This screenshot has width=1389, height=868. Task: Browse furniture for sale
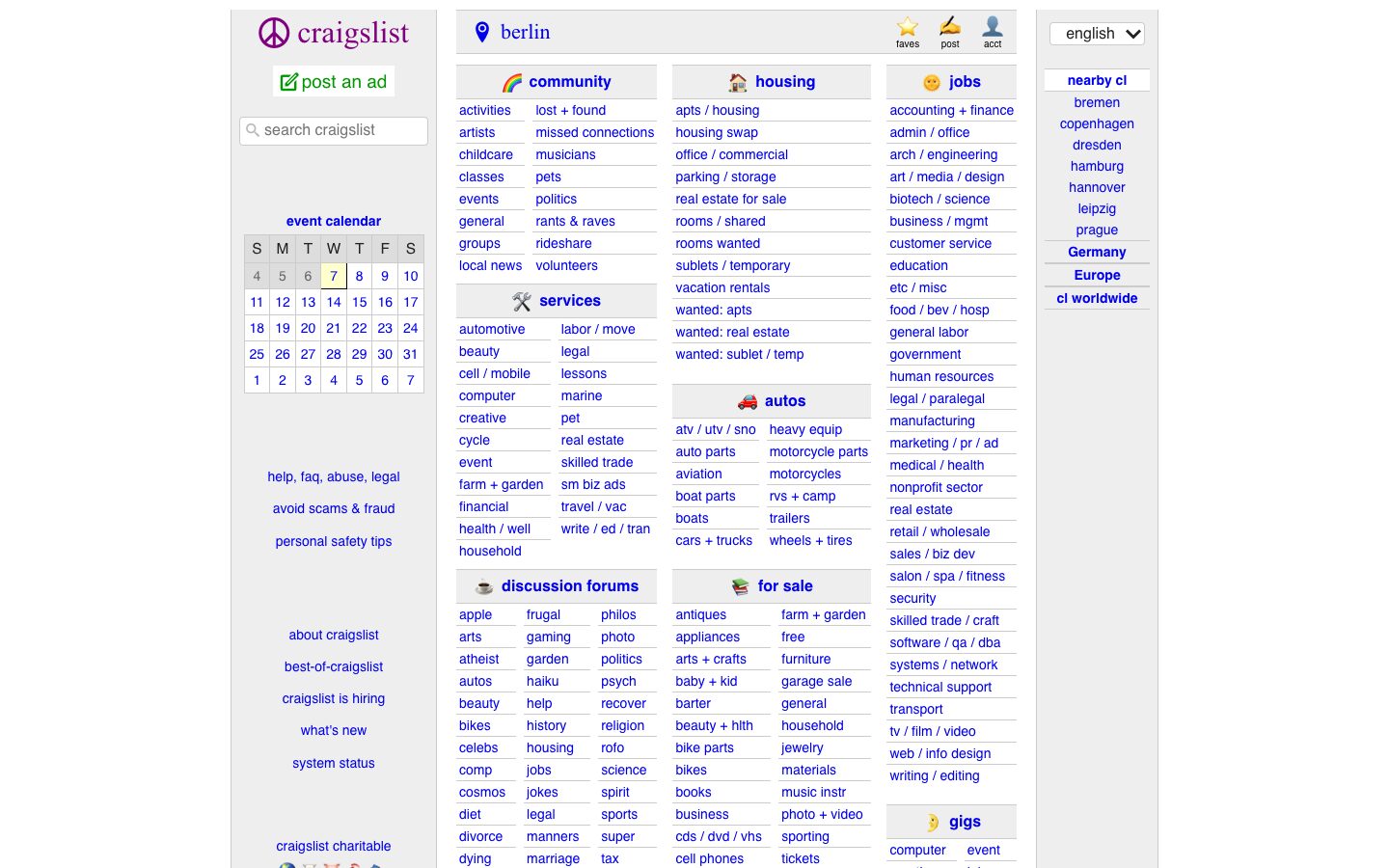(x=806, y=660)
